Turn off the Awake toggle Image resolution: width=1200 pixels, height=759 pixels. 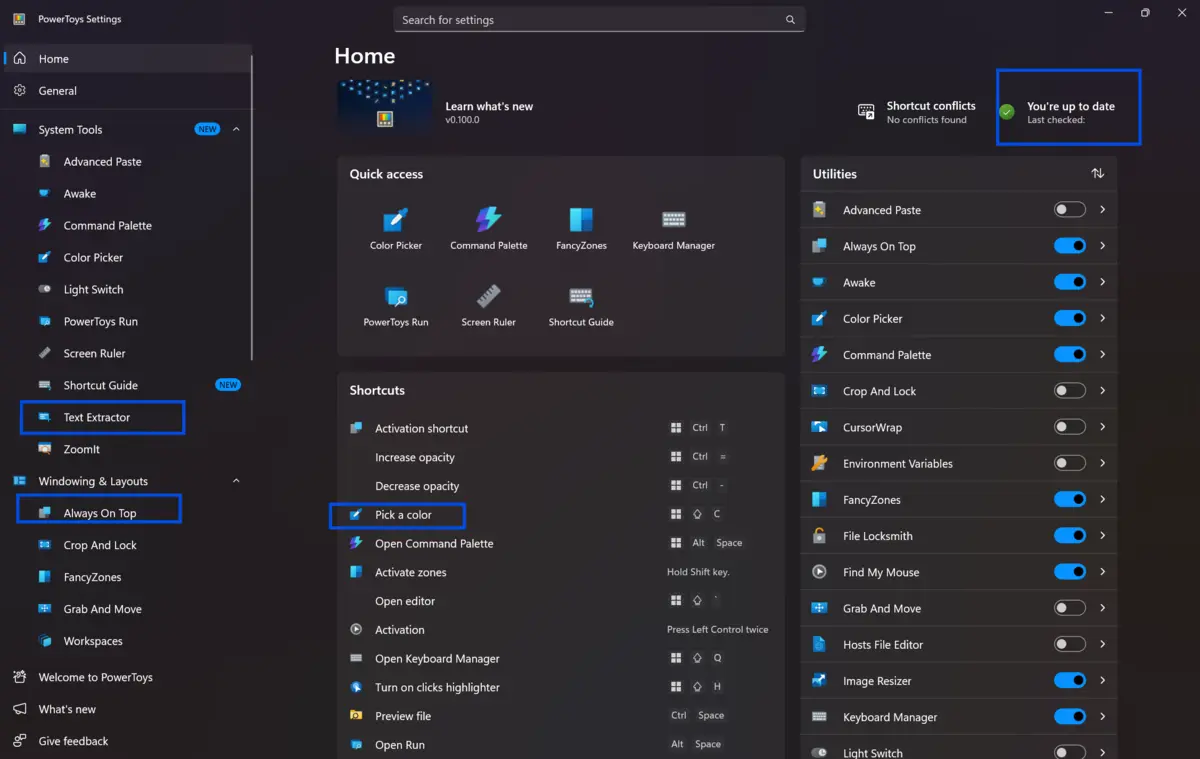[1070, 282]
